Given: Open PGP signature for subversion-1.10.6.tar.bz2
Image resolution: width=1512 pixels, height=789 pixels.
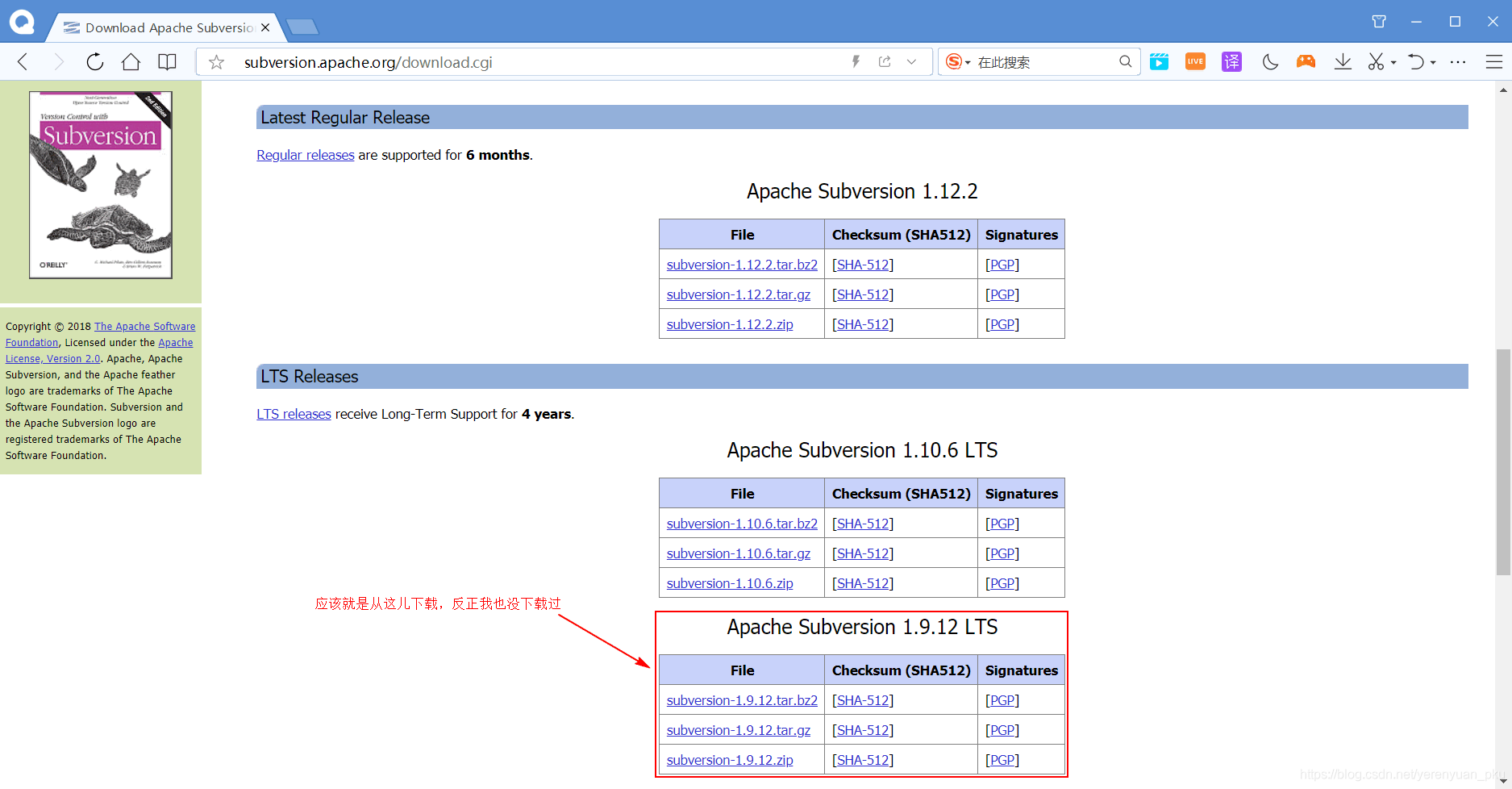Looking at the screenshot, I should click(1002, 524).
